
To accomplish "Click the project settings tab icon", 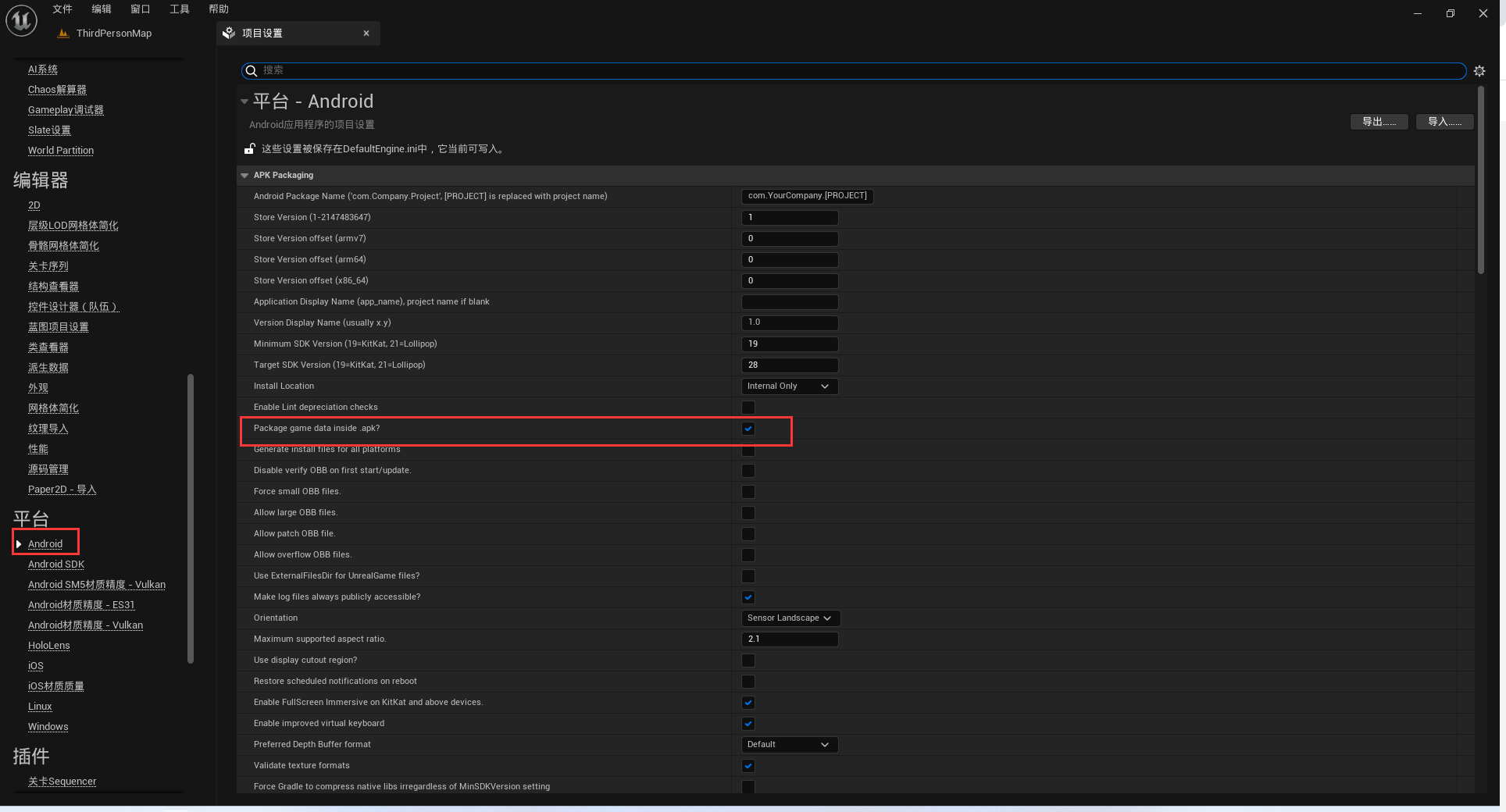I will [229, 33].
